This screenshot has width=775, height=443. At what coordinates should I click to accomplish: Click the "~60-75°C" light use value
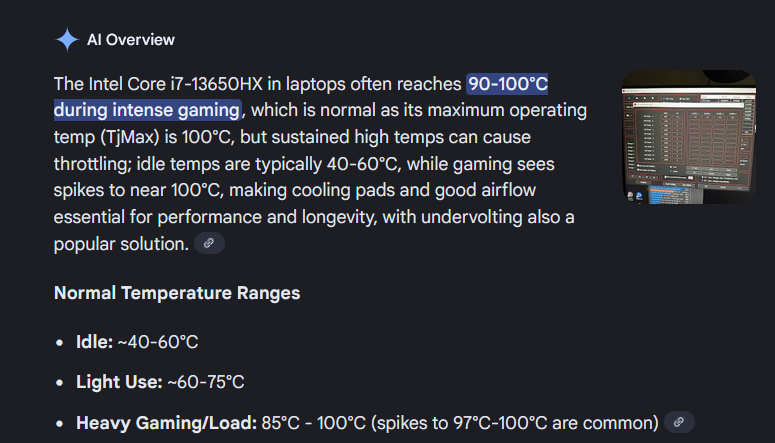(205, 382)
